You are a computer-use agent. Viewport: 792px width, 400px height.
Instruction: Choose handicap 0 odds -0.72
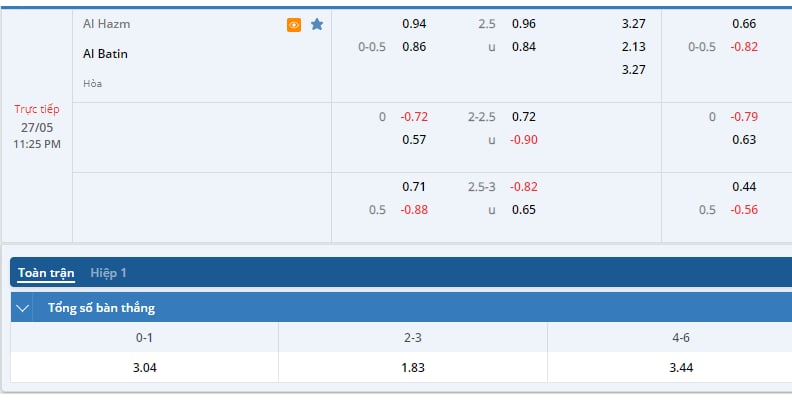pyautogui.click(x=414, y=117)
